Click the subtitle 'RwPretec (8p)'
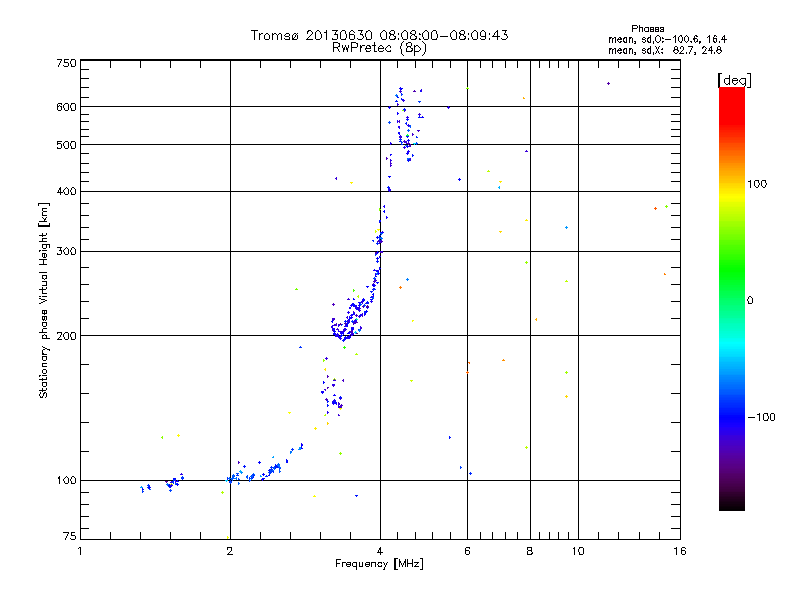This screenshot has height=600, width=800. (x=379, y=48)
